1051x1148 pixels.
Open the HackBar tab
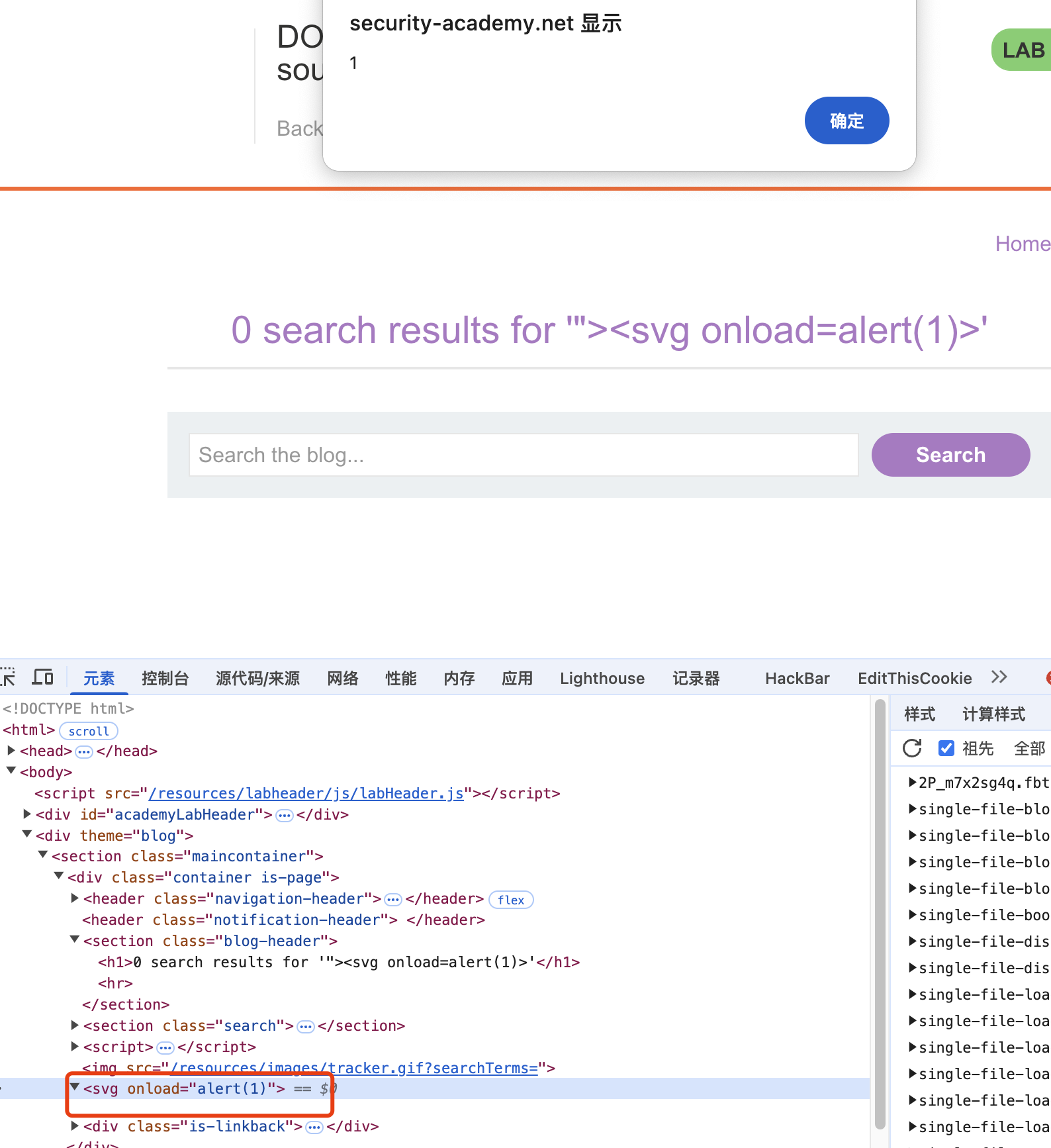[x=797, y=678]
